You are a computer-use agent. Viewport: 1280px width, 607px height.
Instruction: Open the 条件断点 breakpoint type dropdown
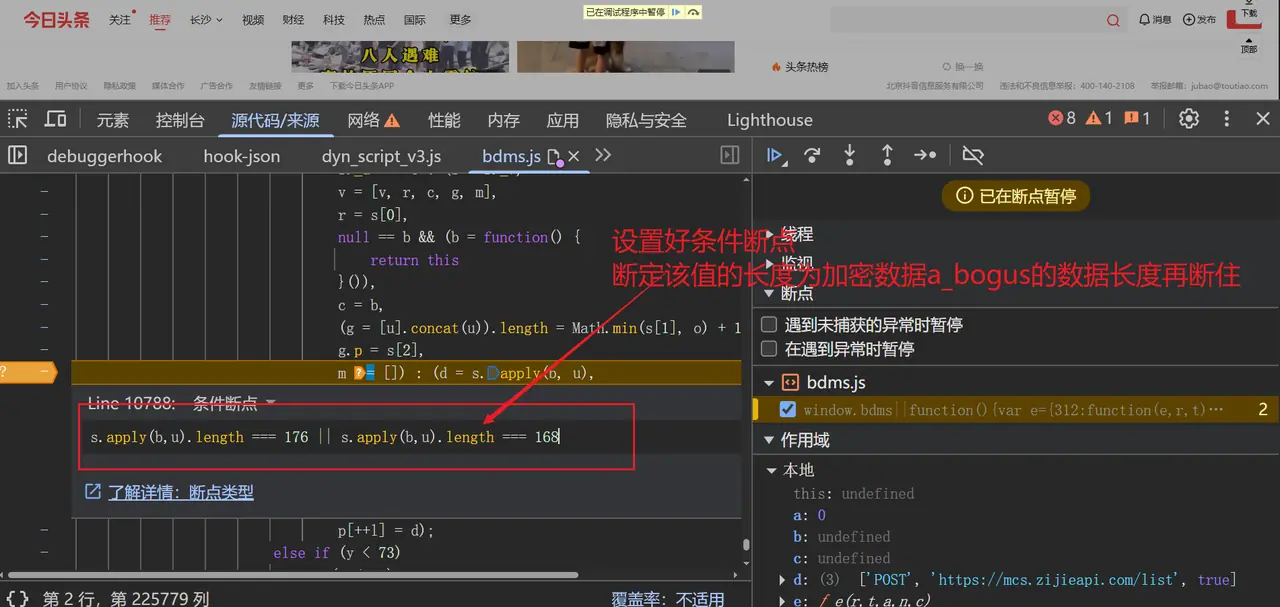[x=269, y=404]
